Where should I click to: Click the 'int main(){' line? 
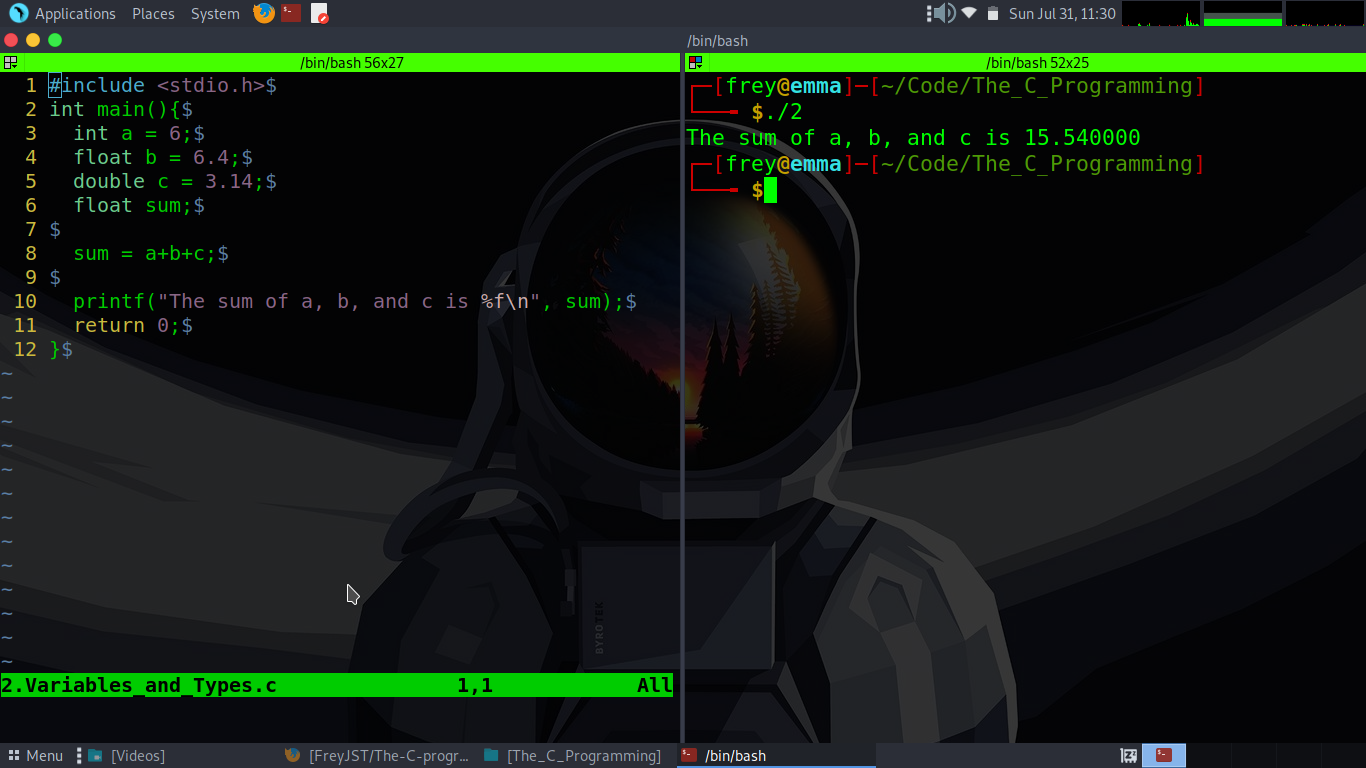click(121, 110)
